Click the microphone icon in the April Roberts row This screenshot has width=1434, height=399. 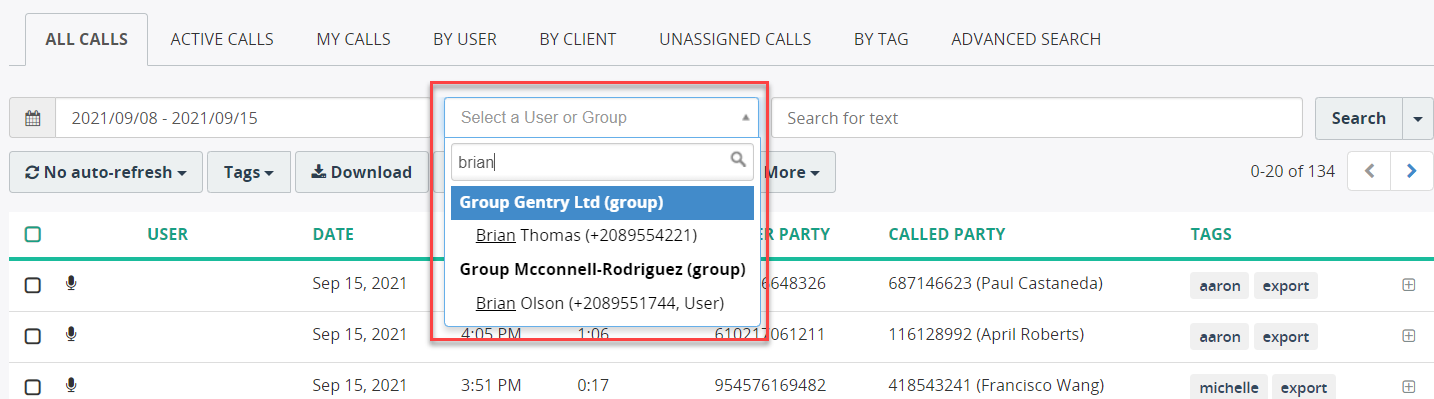71,334
